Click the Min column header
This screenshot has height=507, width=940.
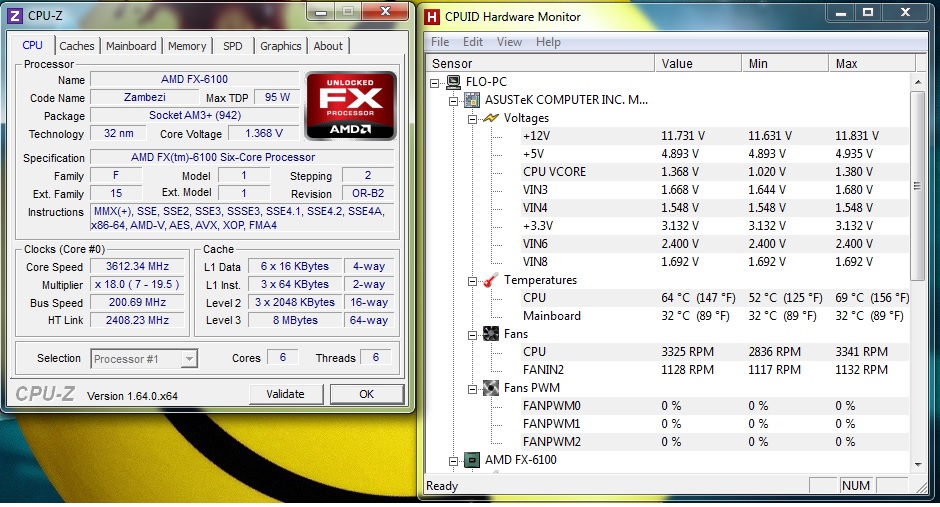[785, 64]
